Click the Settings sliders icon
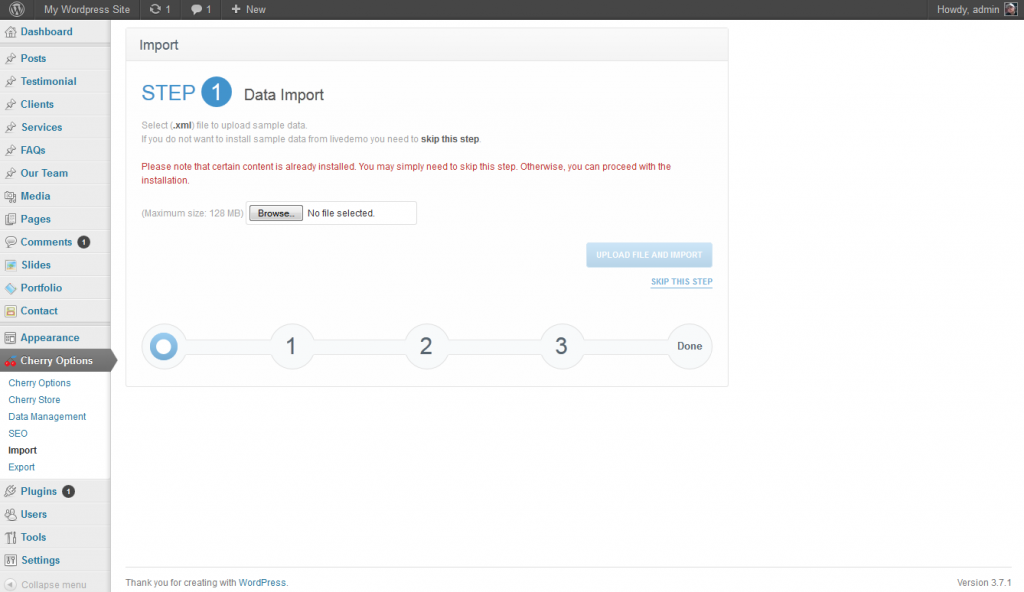 10,560
